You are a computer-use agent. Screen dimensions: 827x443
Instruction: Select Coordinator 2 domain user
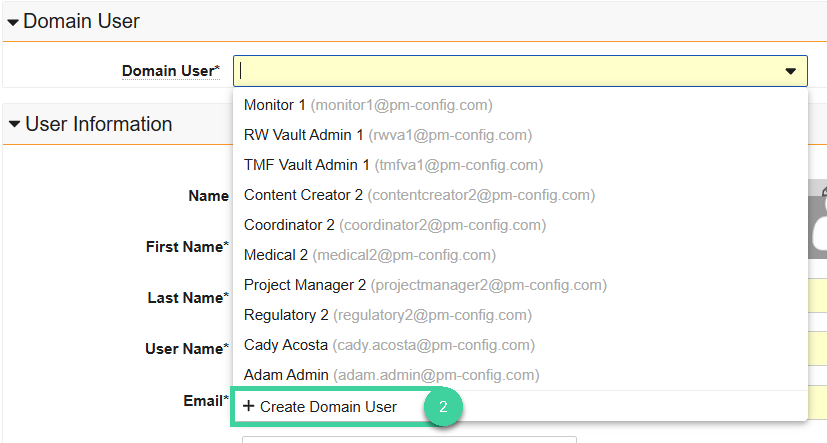click(x=520, y=225)
